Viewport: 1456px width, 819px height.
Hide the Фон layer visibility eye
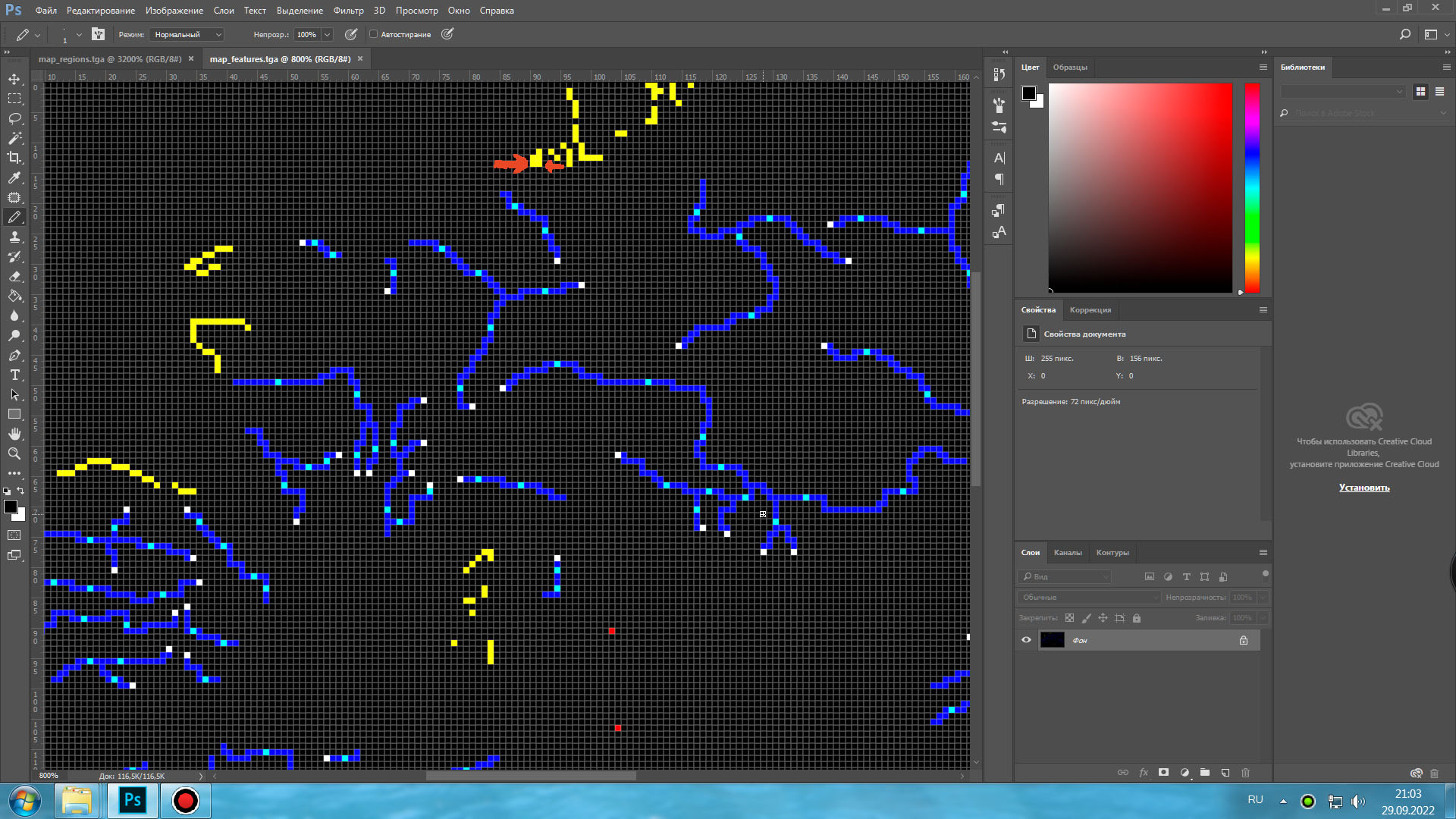[x=1026, y=640]
